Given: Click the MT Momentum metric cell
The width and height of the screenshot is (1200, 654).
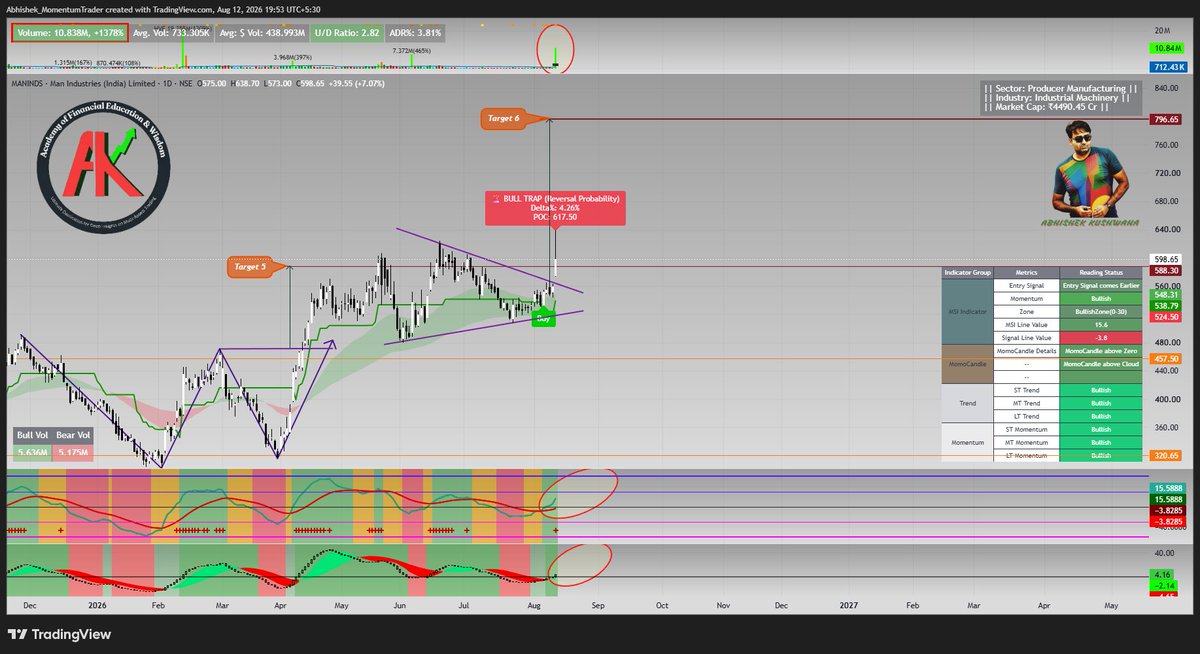Looking at the screenshot, I should point(1026,442).
